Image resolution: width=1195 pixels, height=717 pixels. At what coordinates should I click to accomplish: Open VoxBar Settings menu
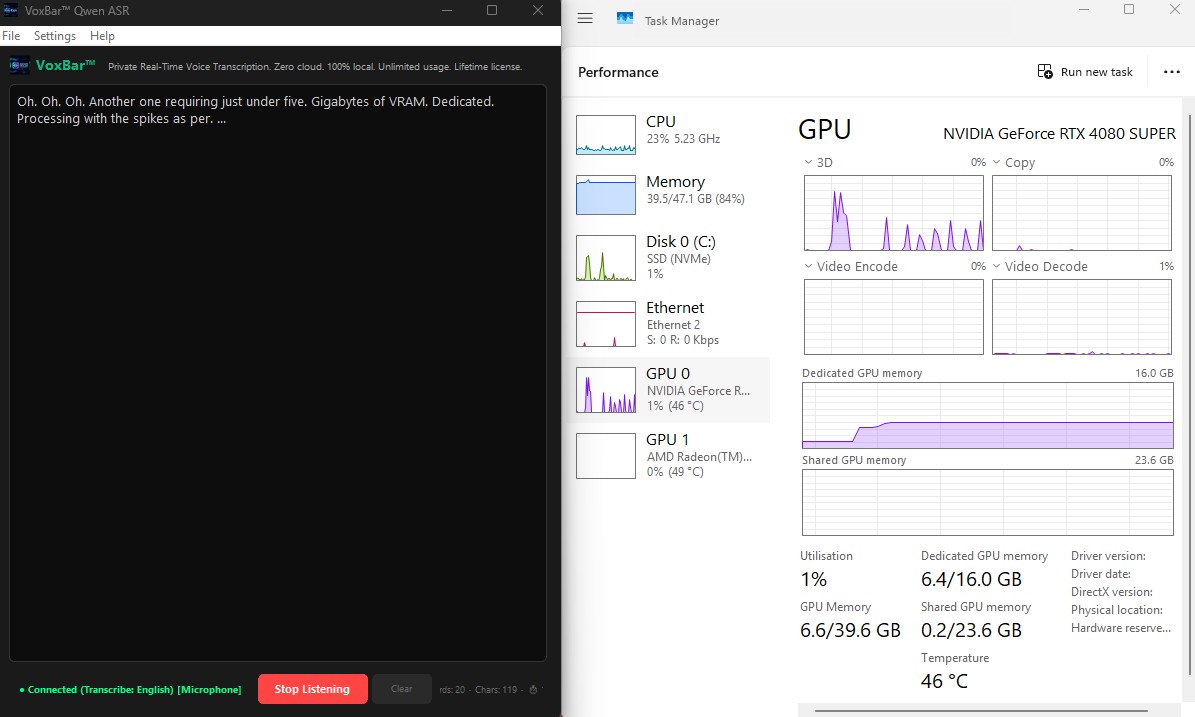[55, 35]
